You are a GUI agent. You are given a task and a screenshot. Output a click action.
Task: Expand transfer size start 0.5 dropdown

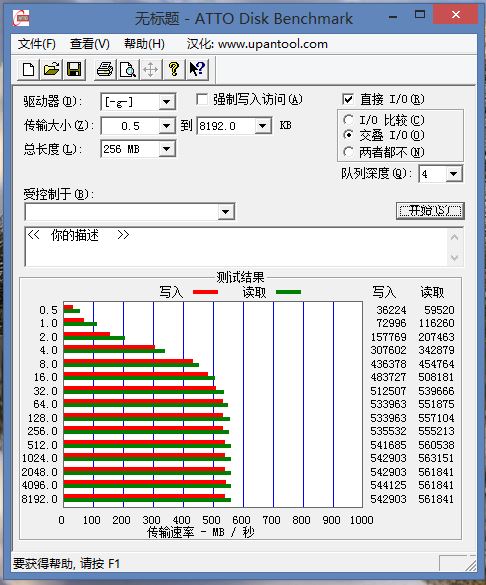[x=166, y=126]
